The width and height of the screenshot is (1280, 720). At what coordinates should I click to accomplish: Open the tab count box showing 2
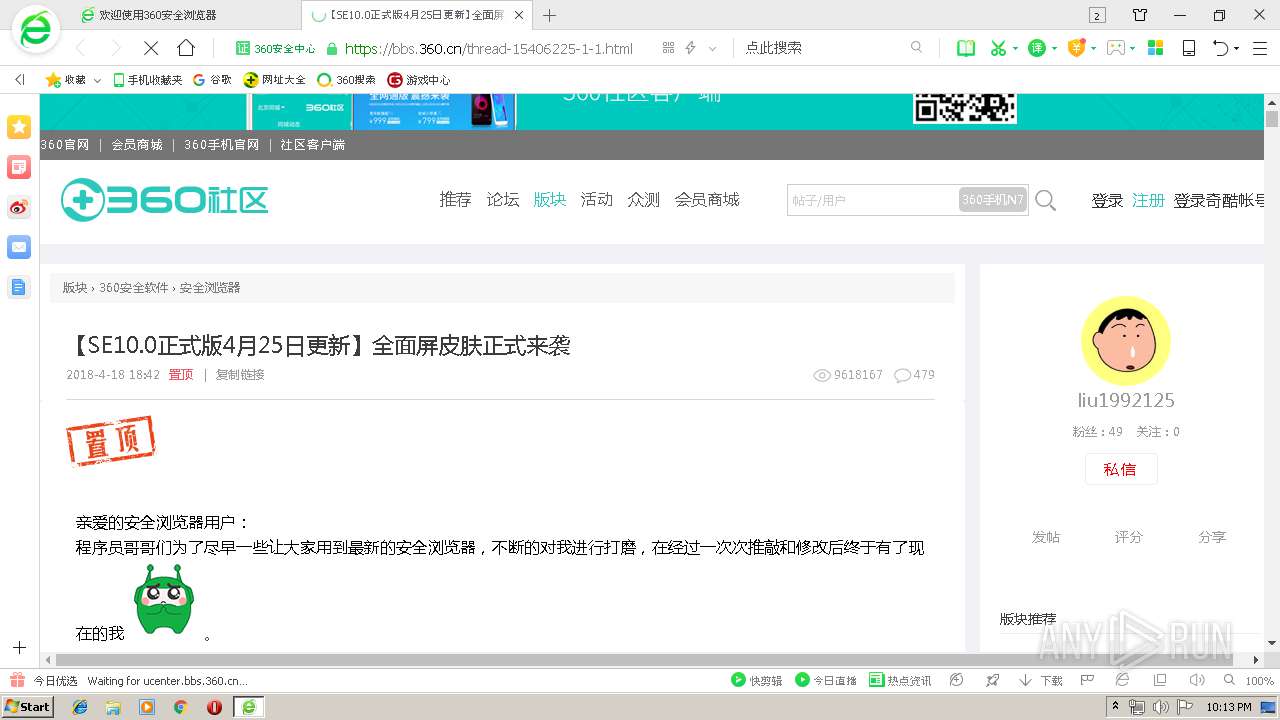[1097, 15]
